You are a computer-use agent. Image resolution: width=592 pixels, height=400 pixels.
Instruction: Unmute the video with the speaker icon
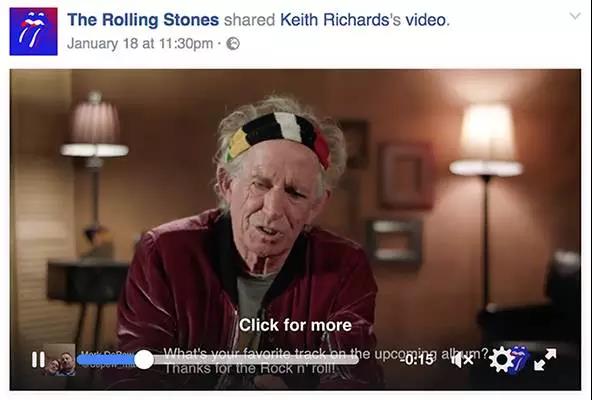[462, 360]
